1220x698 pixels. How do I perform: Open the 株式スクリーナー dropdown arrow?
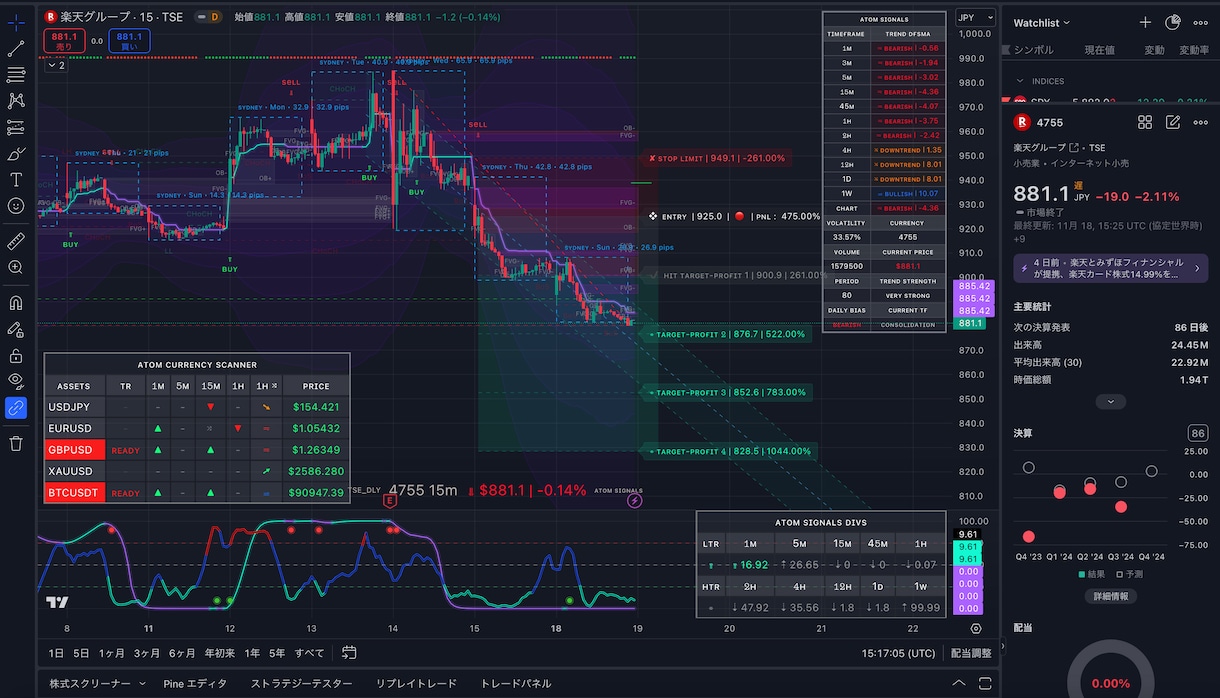click(142, 684)
